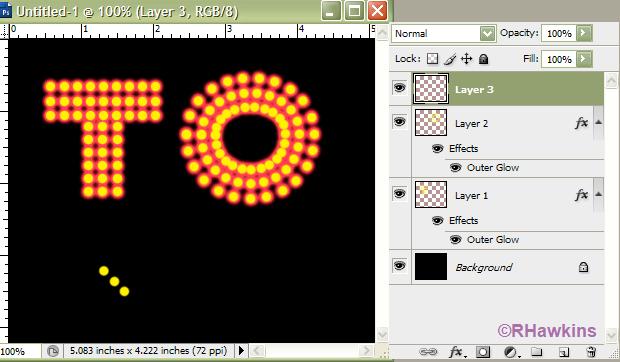Screen dimensions: 620x362
Task: Select Layer 1 by its name
Action: pos(471,196)
